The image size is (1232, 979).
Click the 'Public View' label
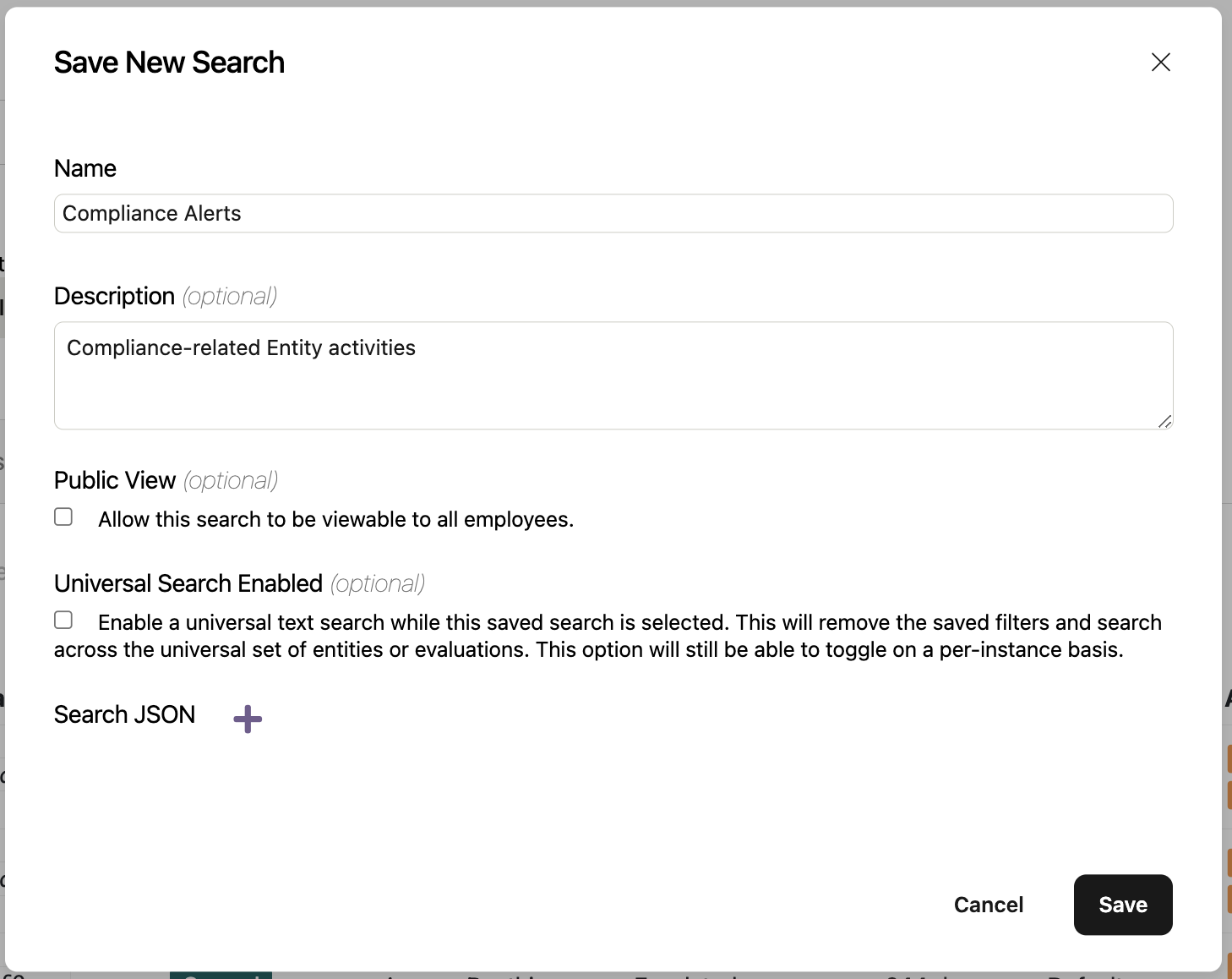115,480
